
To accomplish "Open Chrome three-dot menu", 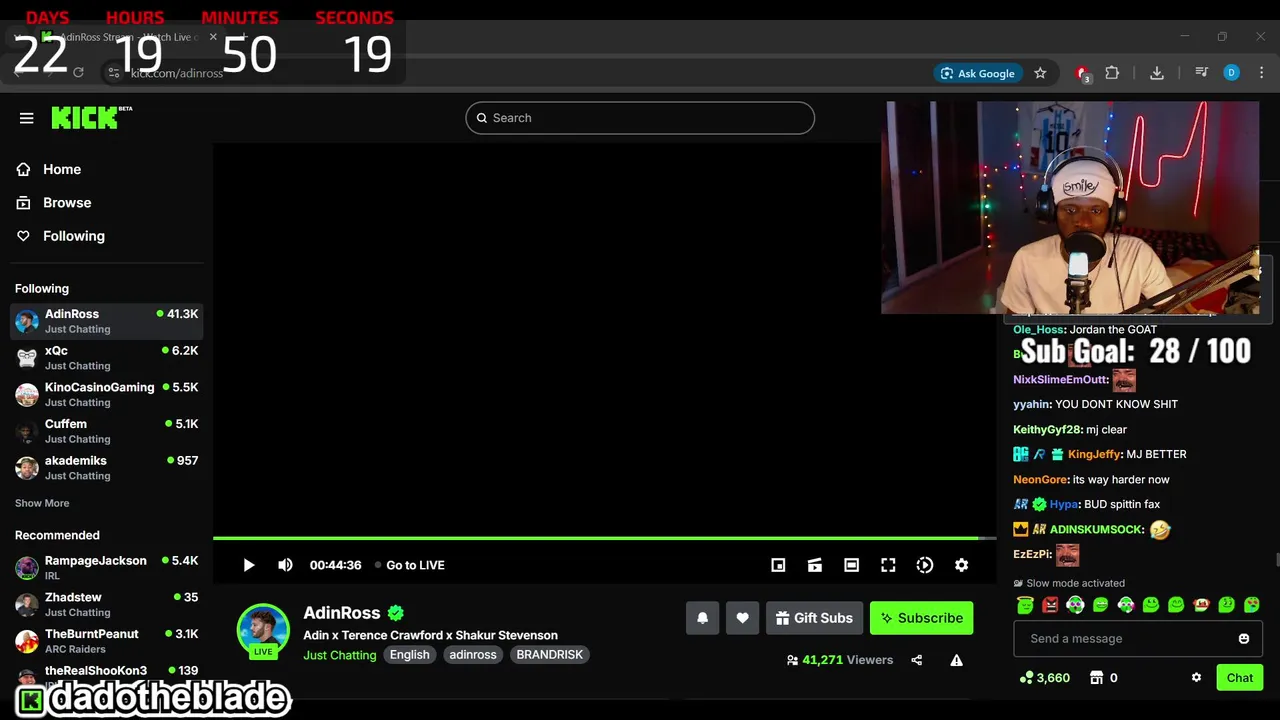I will tap(1261, 73).
